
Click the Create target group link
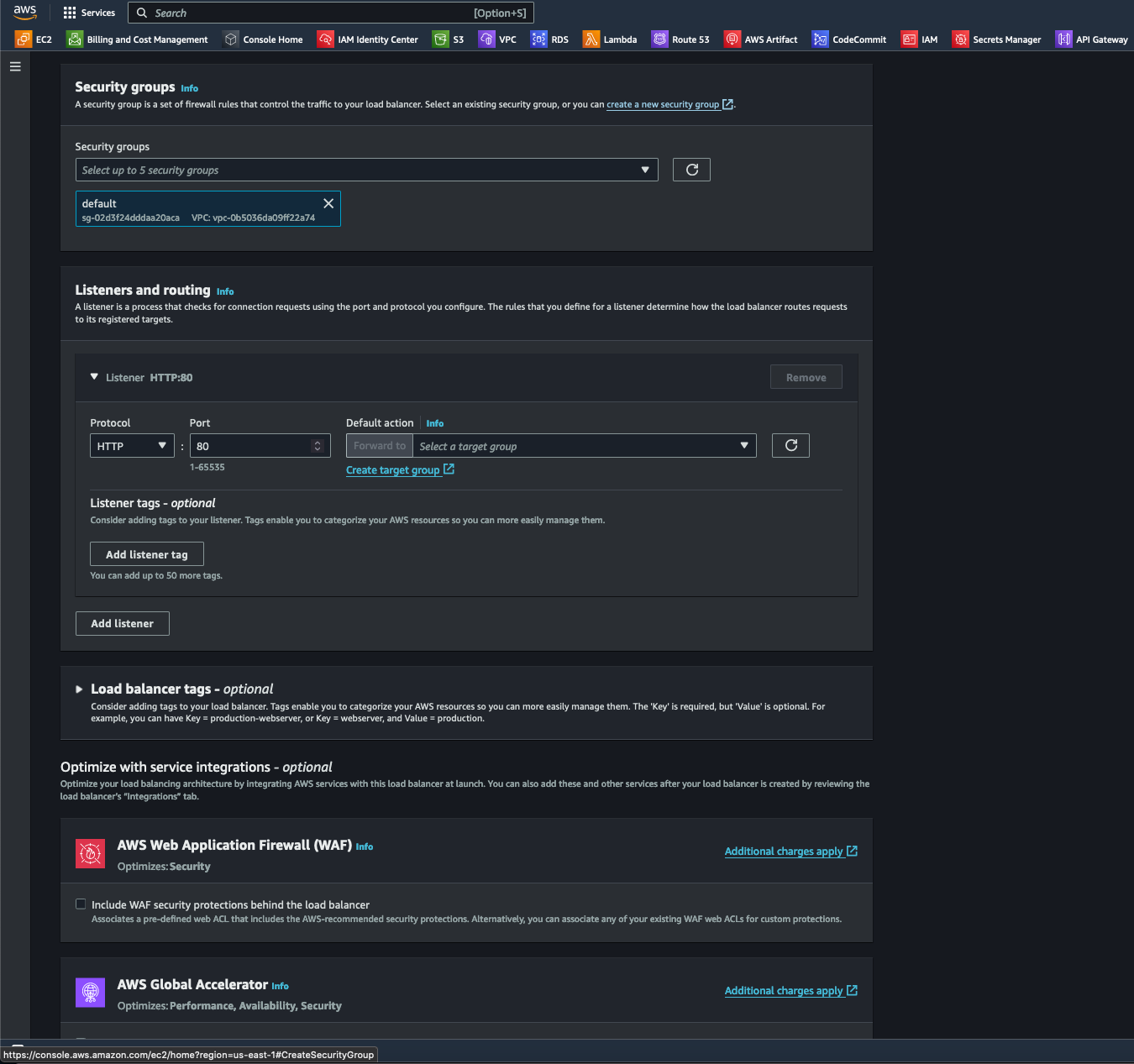coord(400,470)
